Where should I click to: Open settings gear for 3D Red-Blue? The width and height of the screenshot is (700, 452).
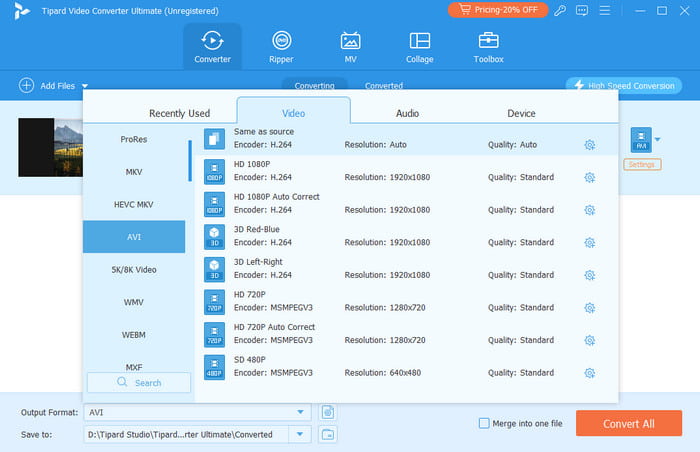pos(590,243)
